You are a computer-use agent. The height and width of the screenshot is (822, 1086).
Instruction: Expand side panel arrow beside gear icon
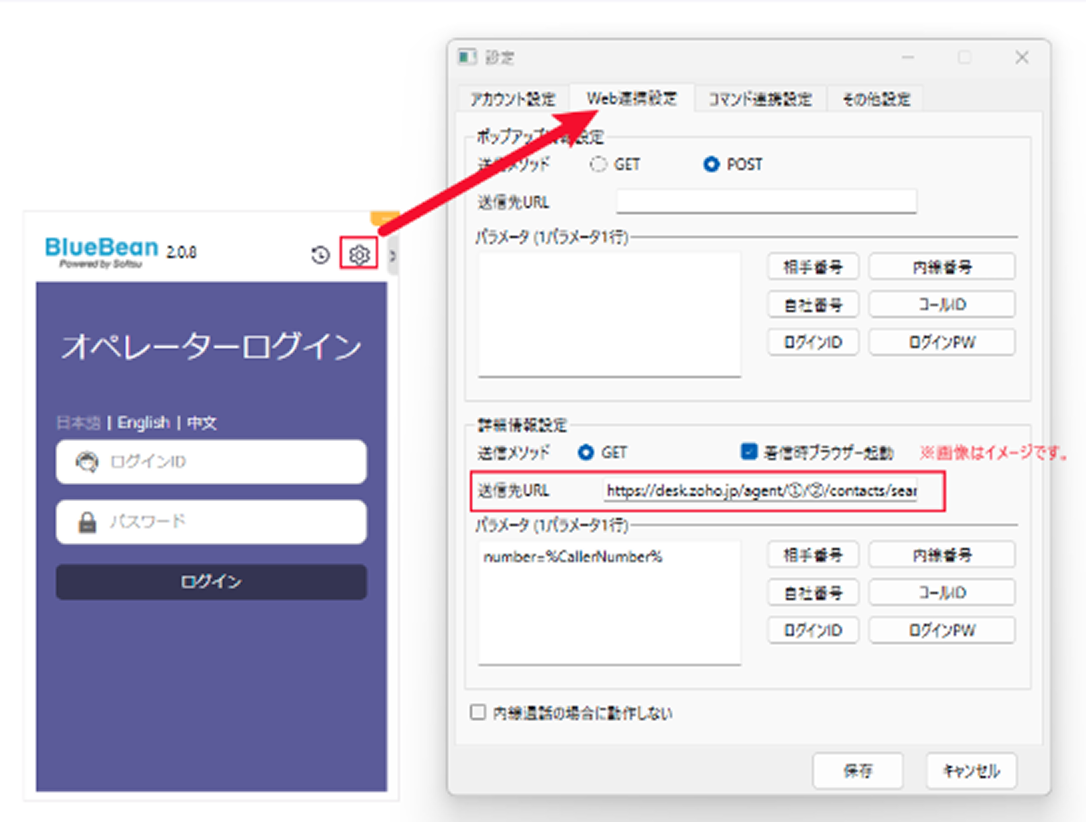tap(392, 256)
